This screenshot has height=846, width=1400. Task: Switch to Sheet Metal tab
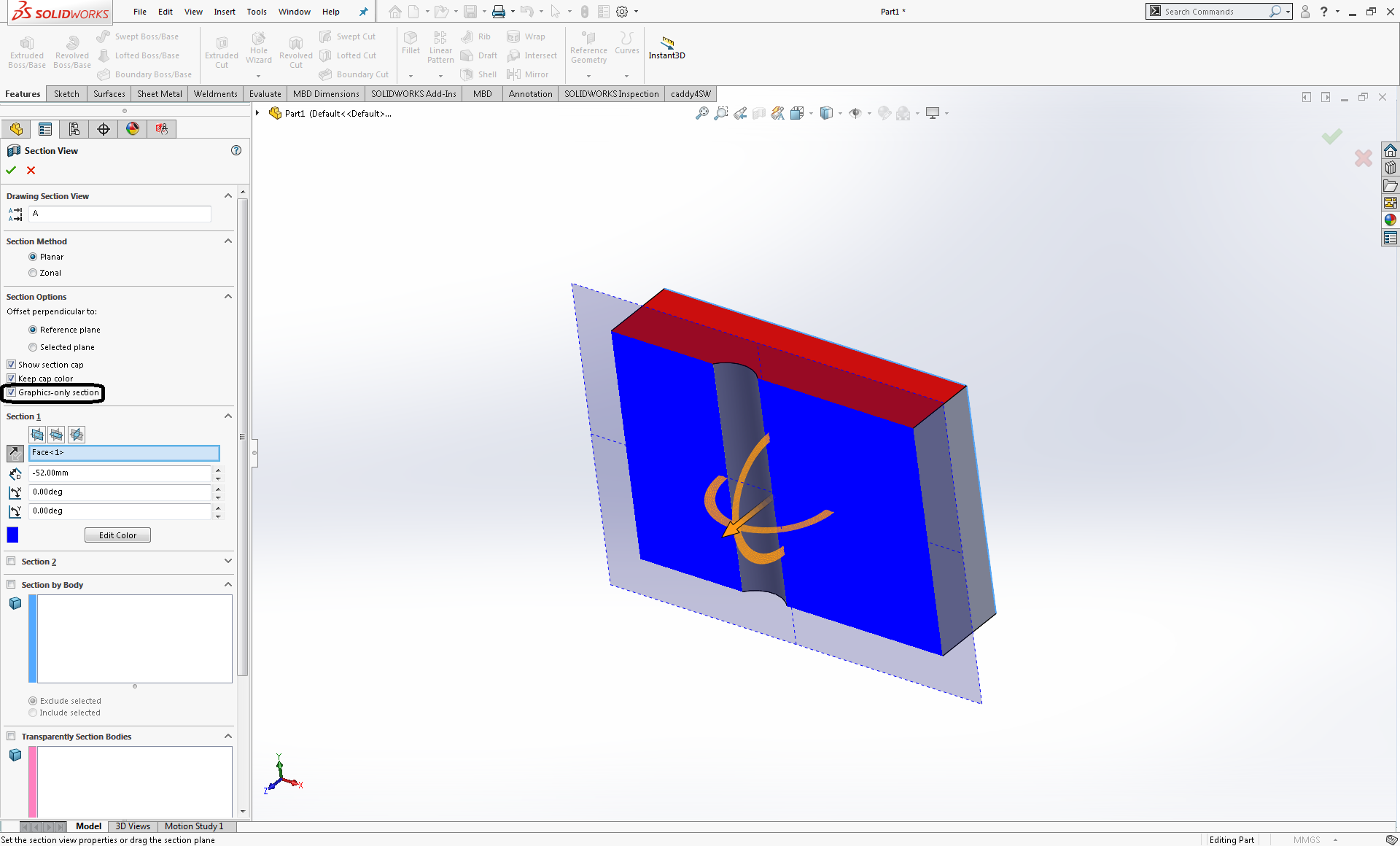tap(160, 94)
